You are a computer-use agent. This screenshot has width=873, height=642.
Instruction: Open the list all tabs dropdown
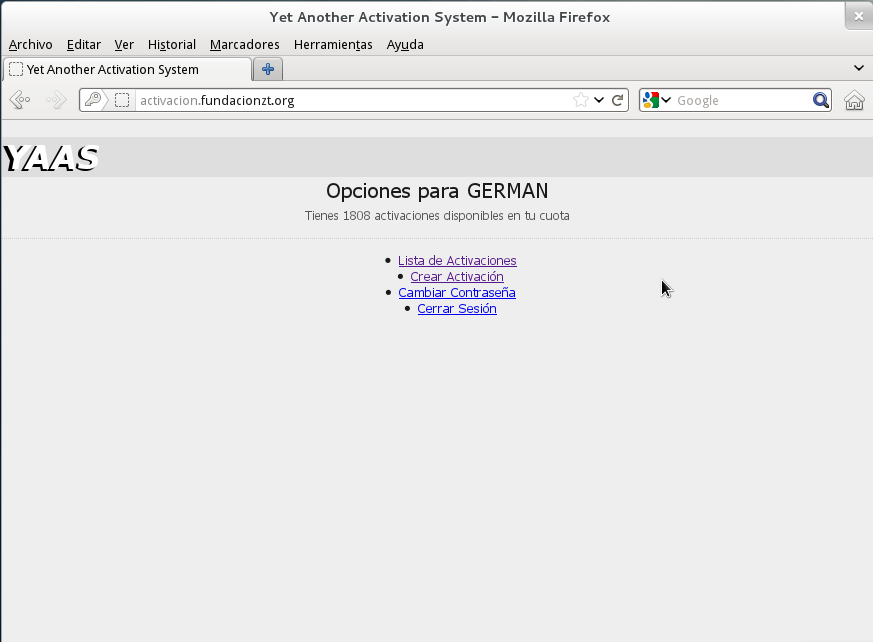click(x=858, y=68)
